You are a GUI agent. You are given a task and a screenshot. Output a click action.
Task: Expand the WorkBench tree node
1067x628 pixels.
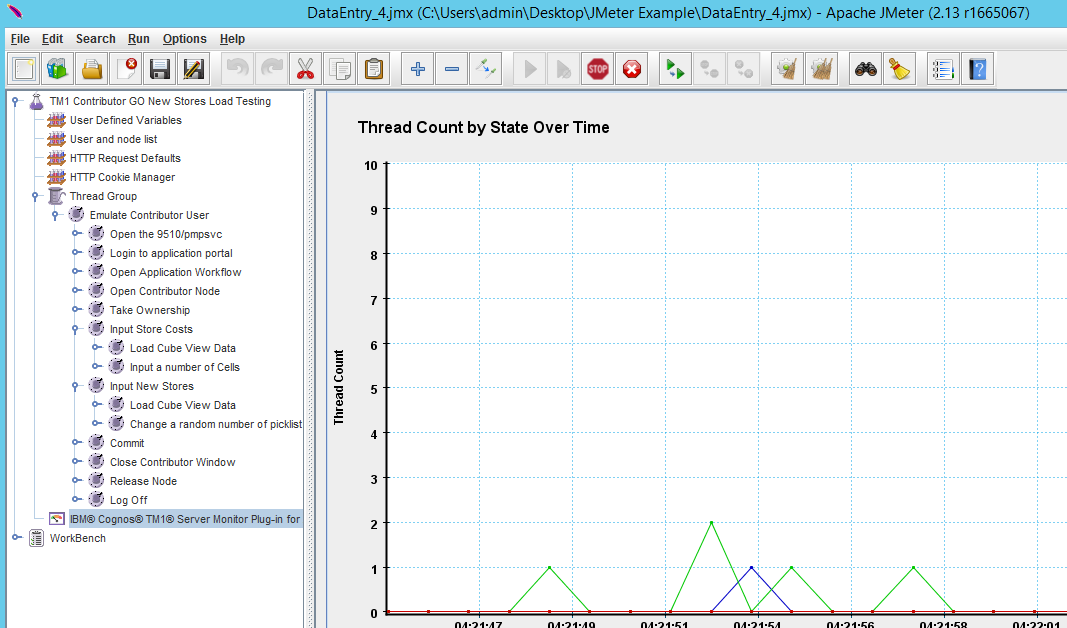point(16,538)
